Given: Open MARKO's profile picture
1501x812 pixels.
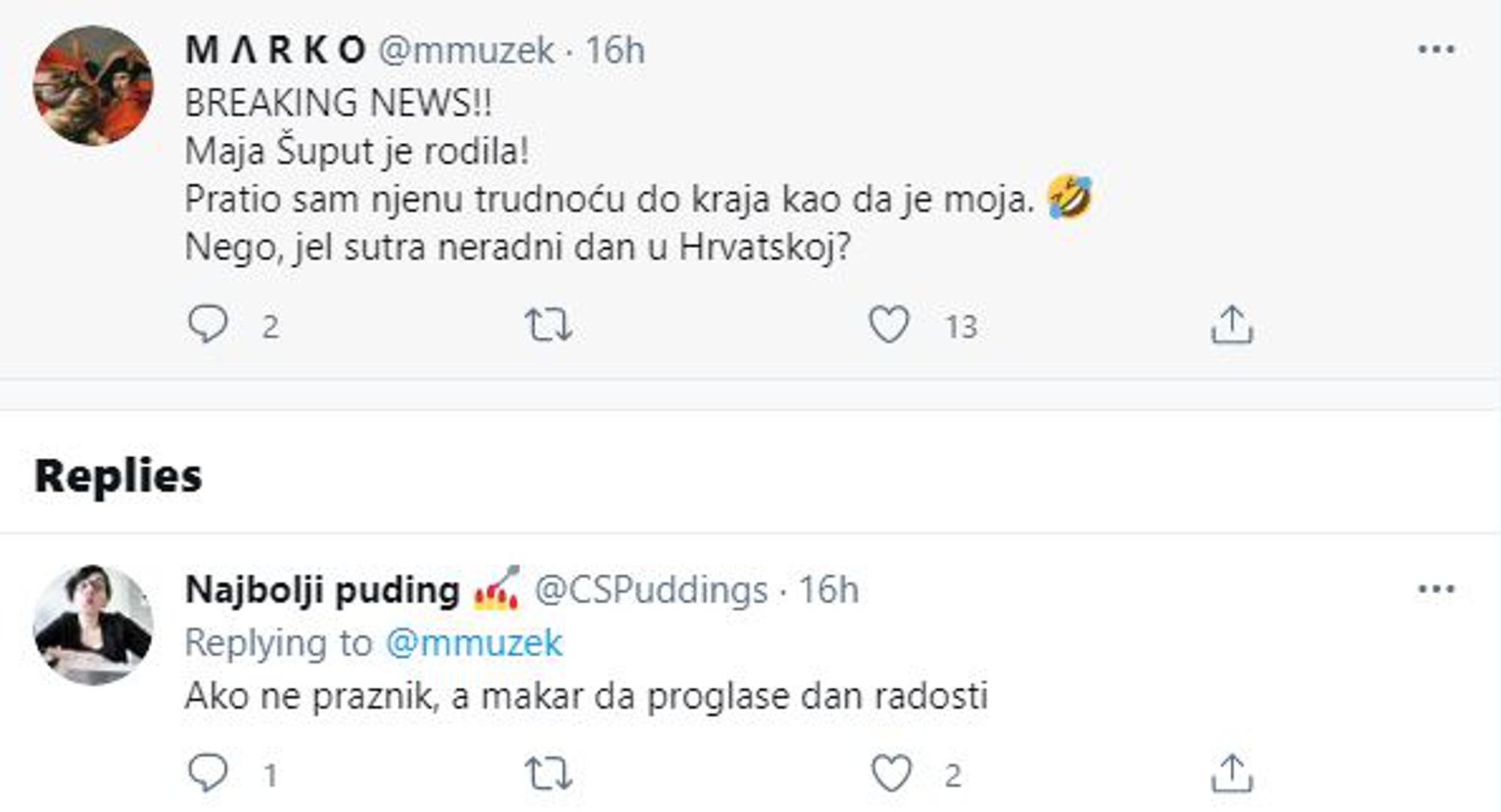Looking at the screenshot, I should (x=93, y=85).
